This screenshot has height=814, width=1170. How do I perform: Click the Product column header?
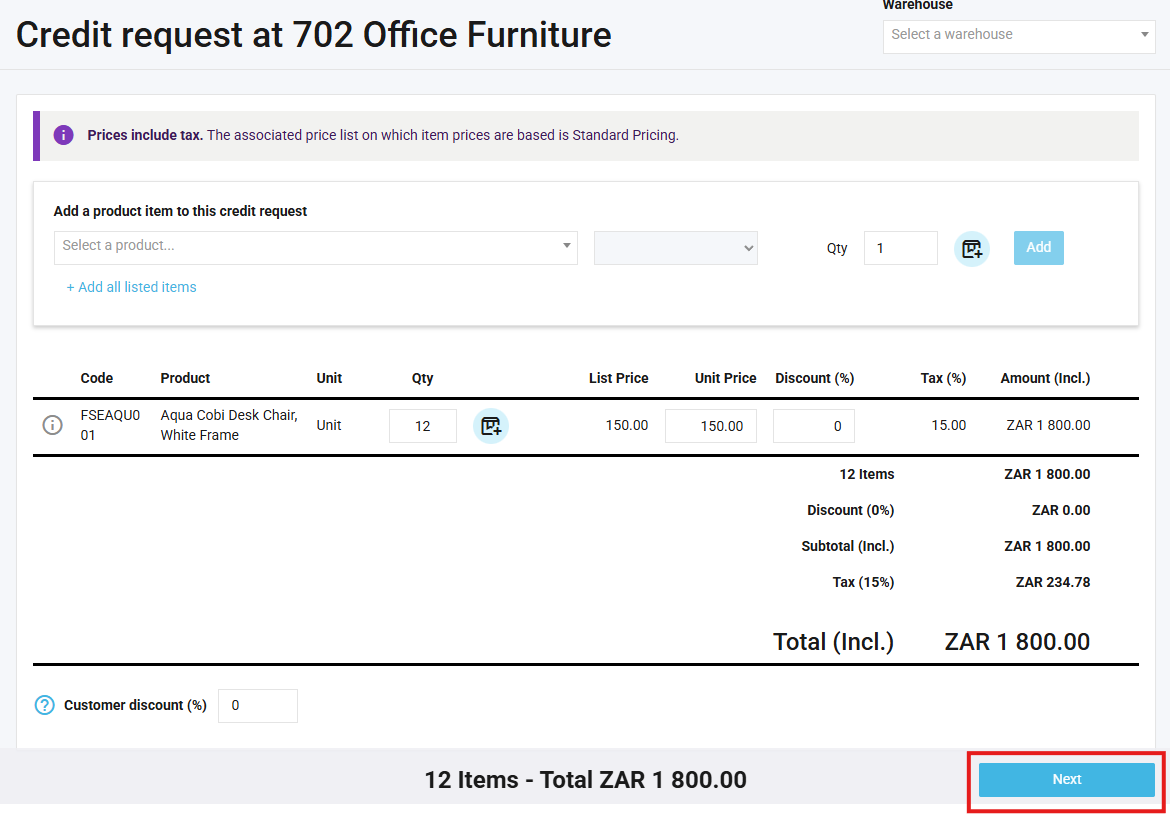(185, 378)
